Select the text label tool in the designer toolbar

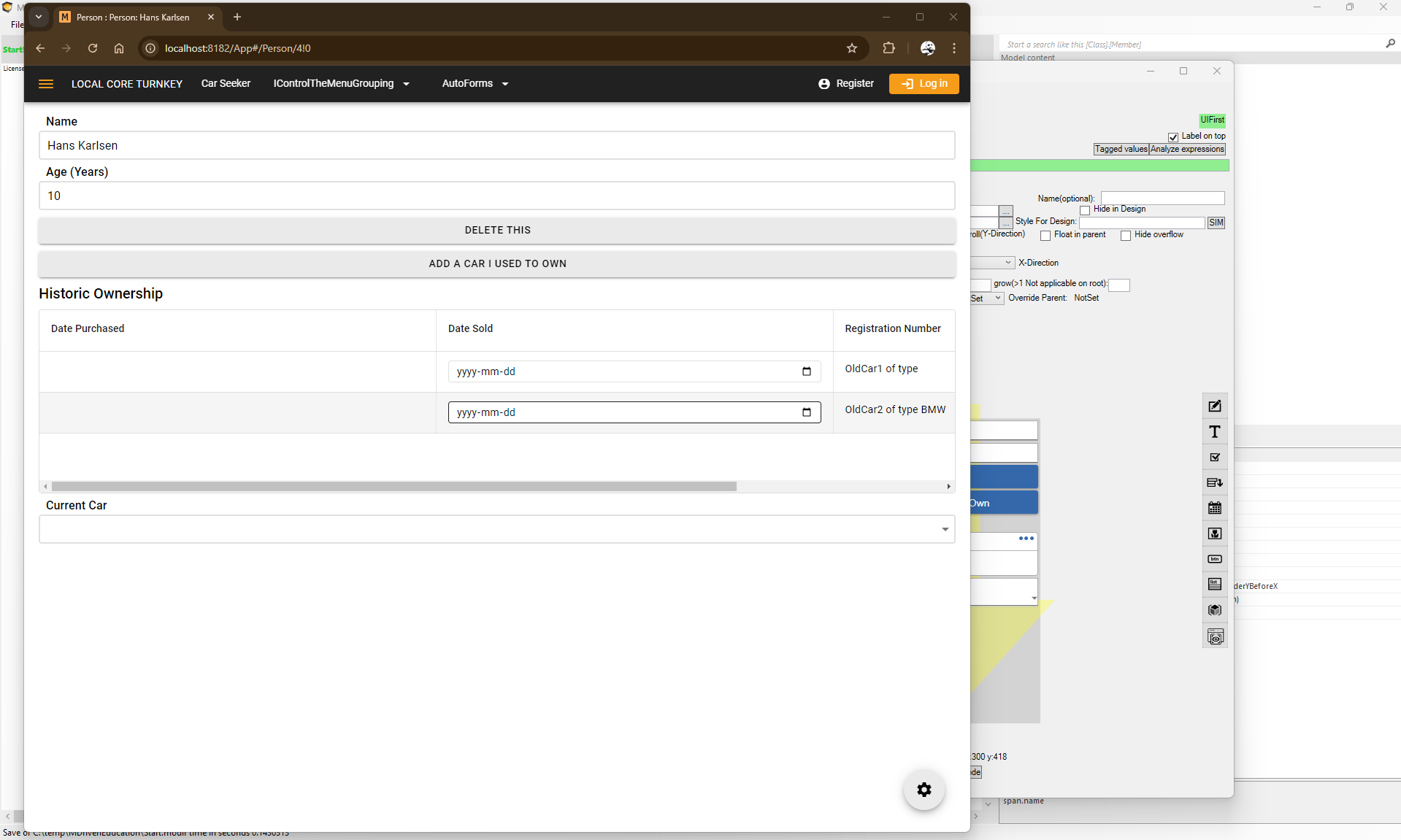(1215, 432)
